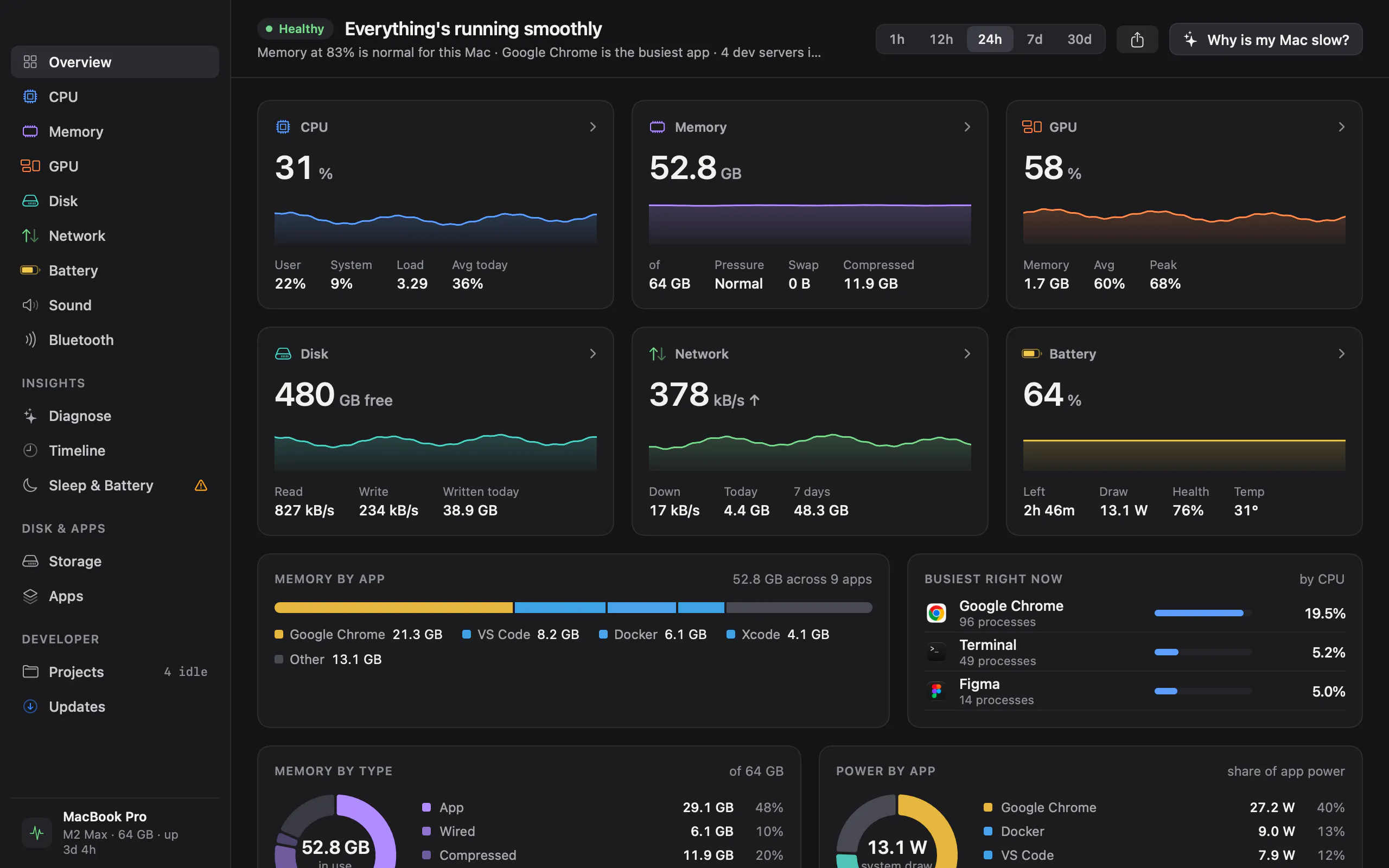Click the Figma icon in Busiest list
Viewport: 1389px width, 868px height.
coord(936,691)
